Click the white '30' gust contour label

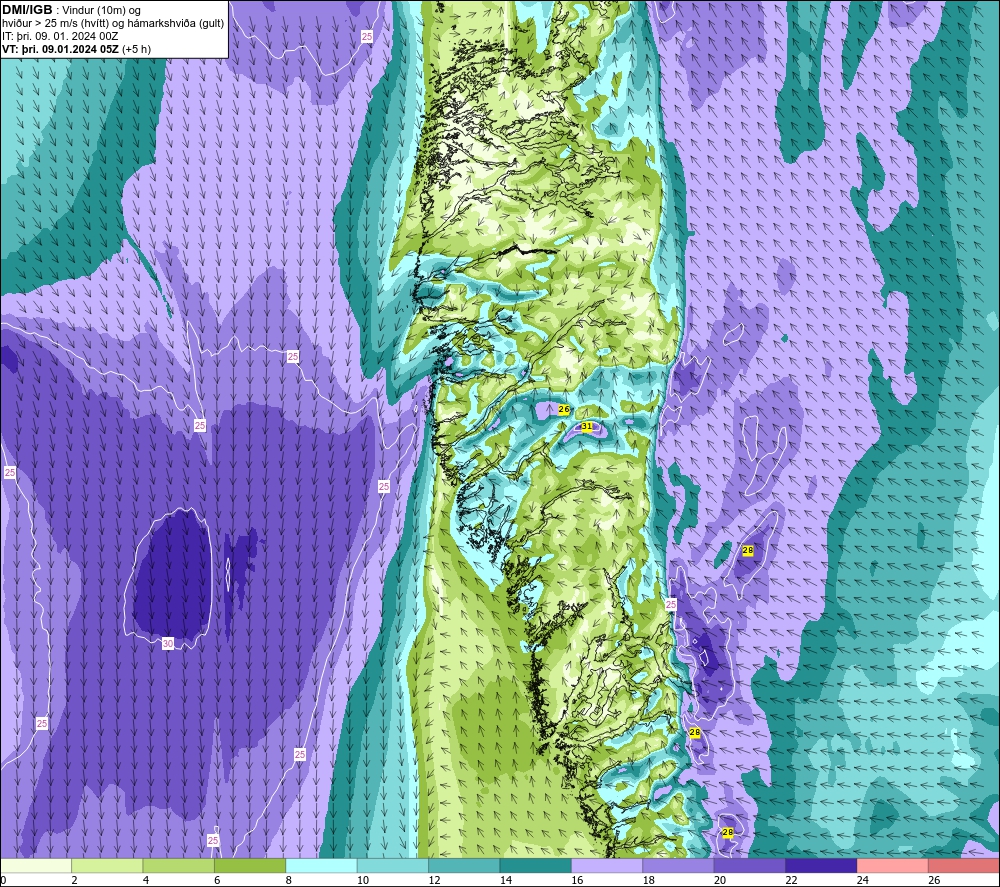(168, 643)
